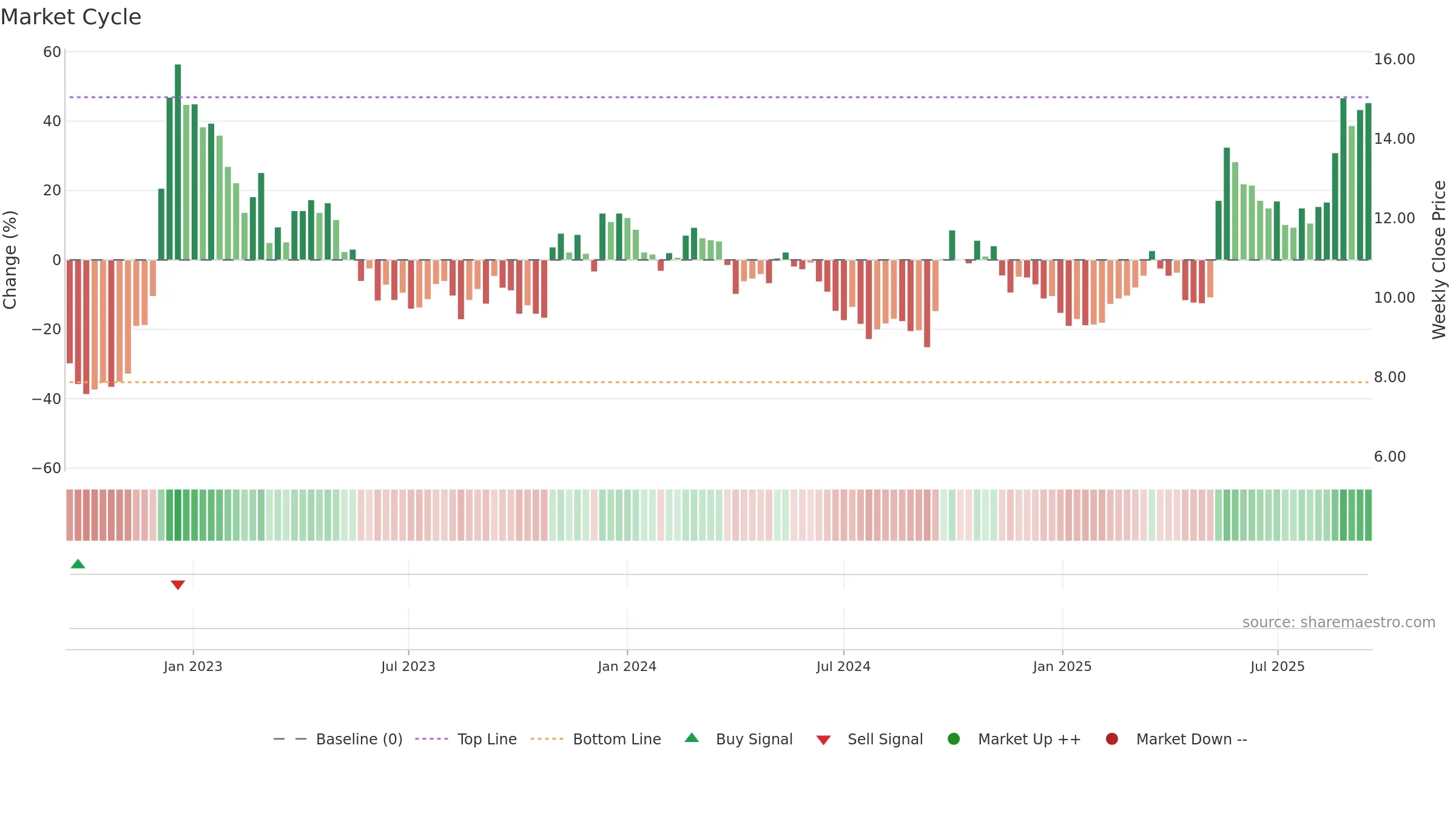Toggle the Market Up ++ legend entry
The image size is (1456, 819).
[x=1014, y=739]
